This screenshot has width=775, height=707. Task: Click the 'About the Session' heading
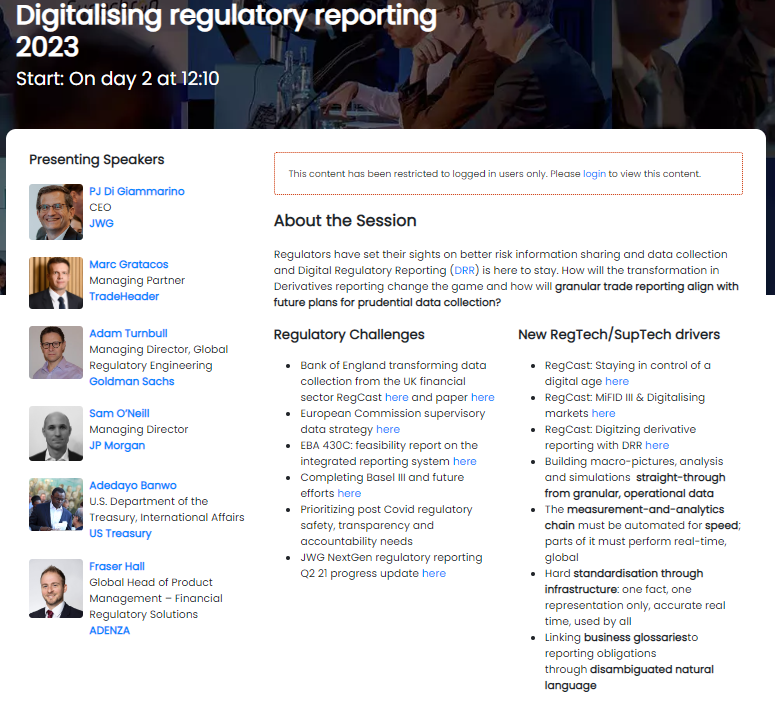[x=345, y=221]
